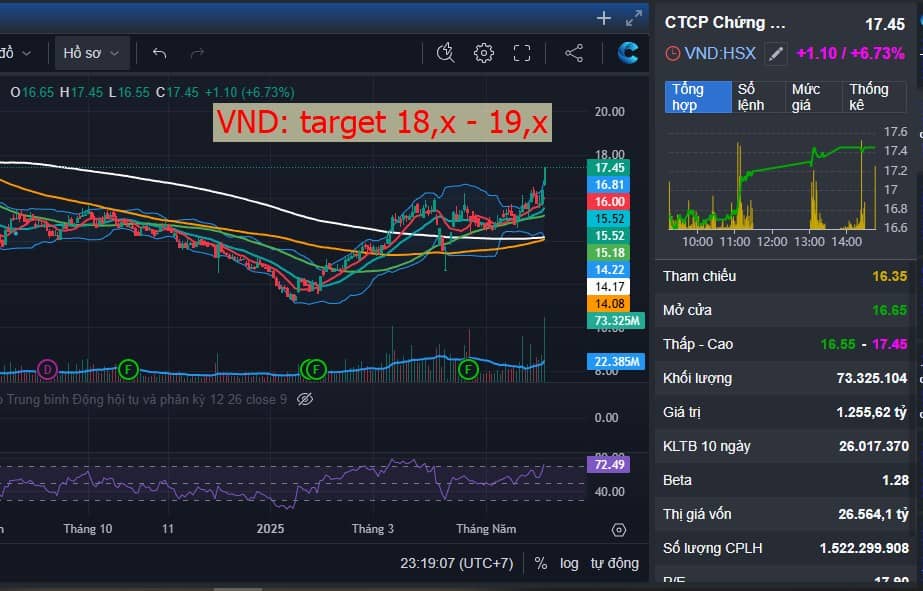
Task: Click the 14.17 white price label
Action: click(609, 287)
